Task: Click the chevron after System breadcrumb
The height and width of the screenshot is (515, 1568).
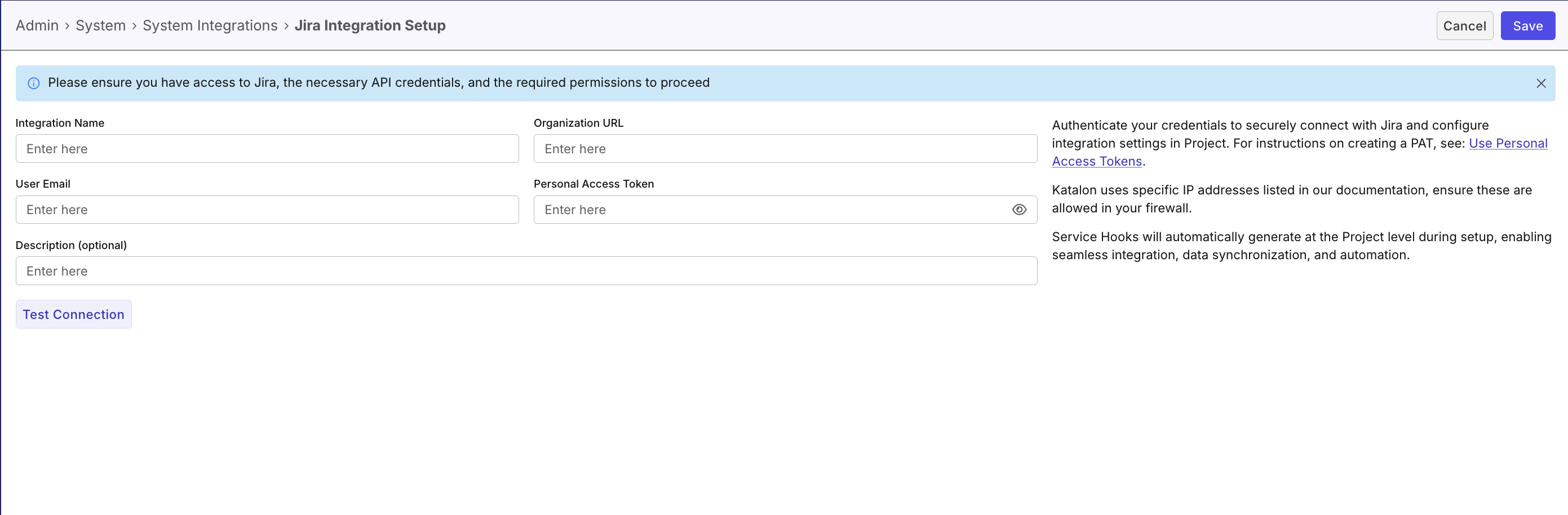Action: point(135,26)
